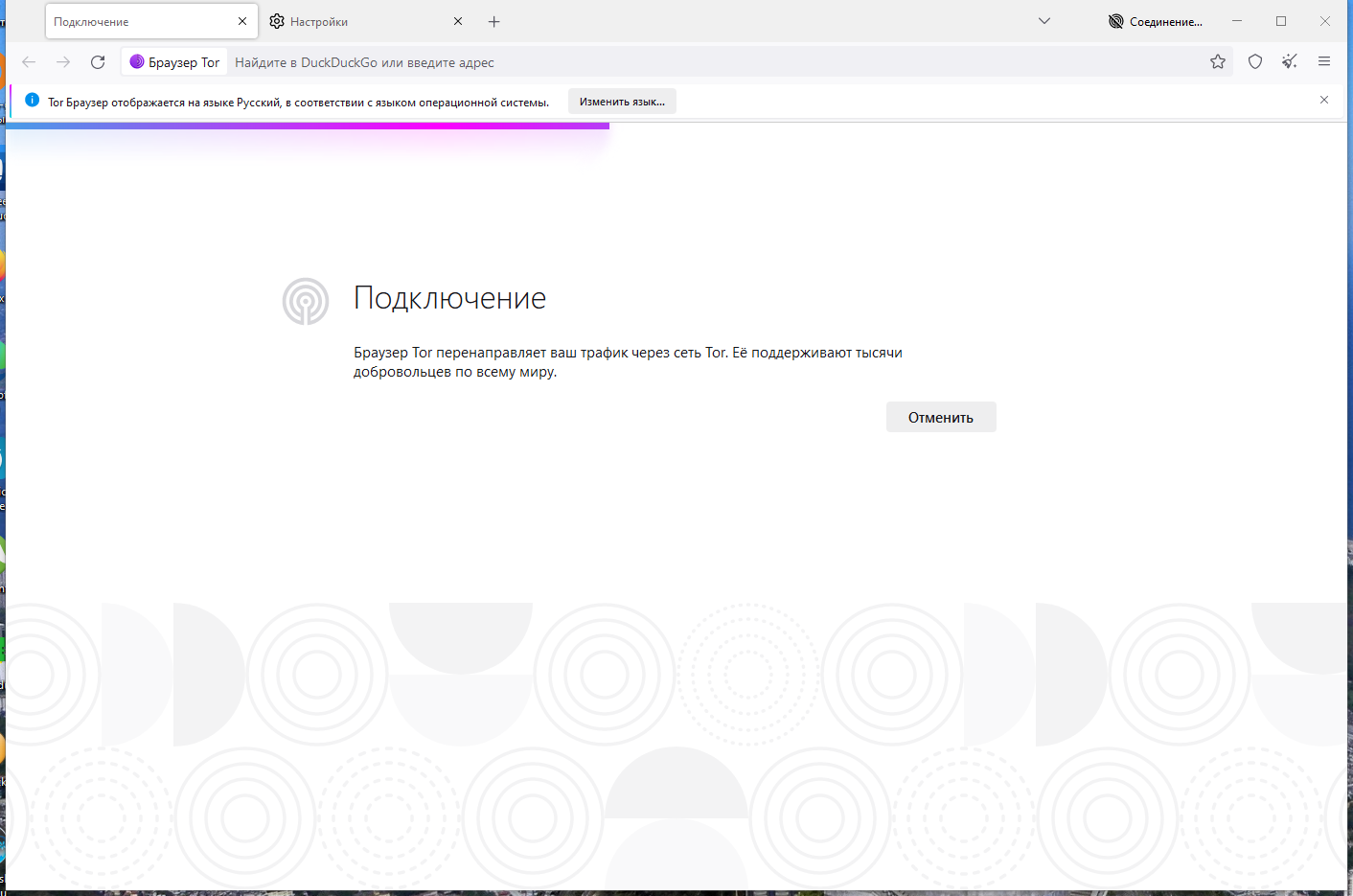
Task: Click the back navigation arrow
Action: (29, 62)
